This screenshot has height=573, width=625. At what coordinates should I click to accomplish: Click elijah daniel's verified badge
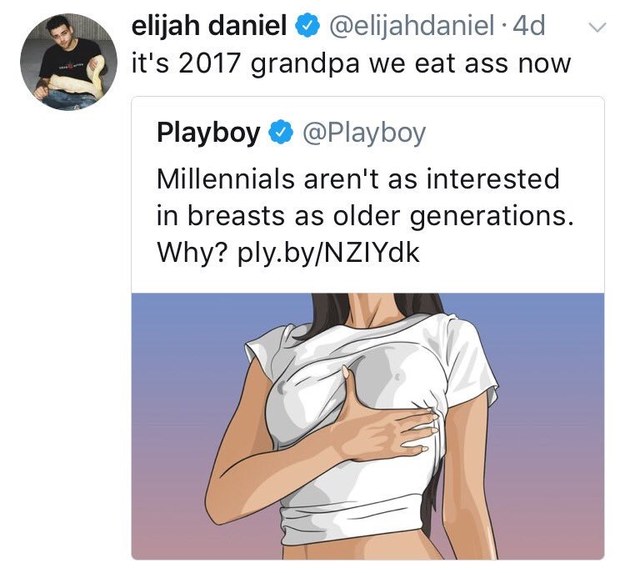point(306,27)
